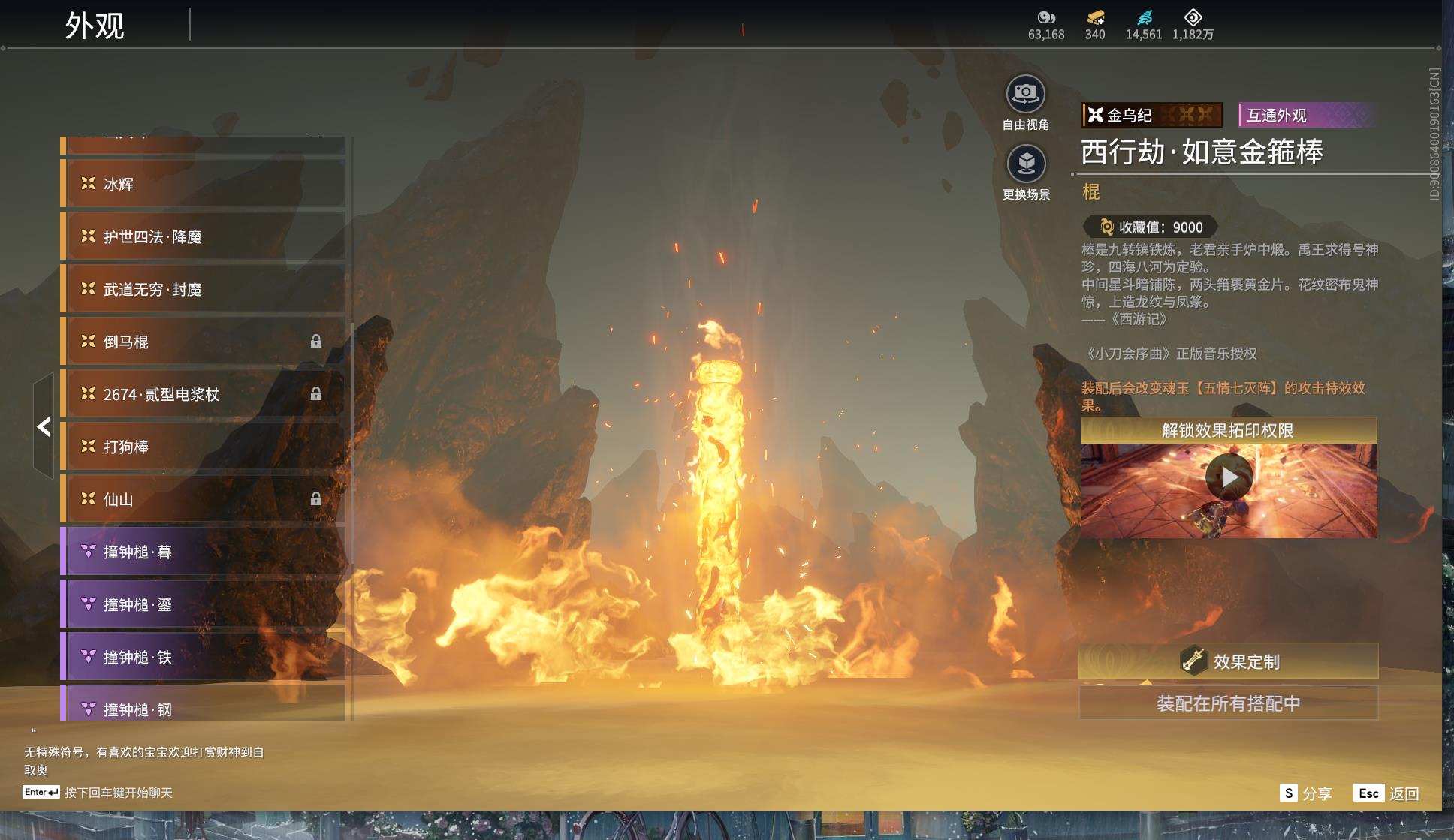Click the 收藏值 9000 badge
Image resolution: width=1454 pixels, height=840 pixels.
tap(1151, 227)
